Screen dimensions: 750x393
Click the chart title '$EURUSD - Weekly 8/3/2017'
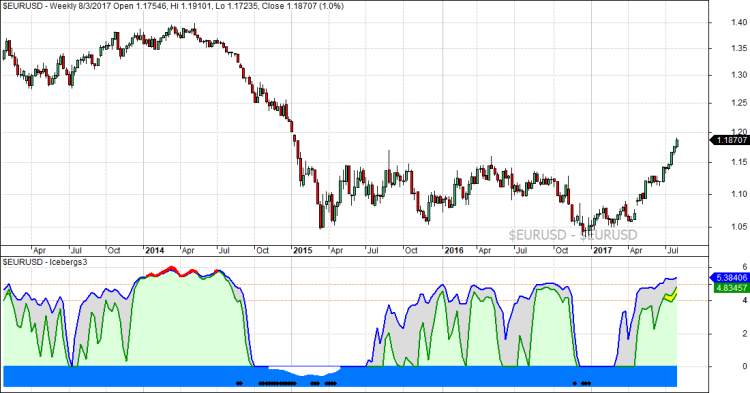pos(57,6)
